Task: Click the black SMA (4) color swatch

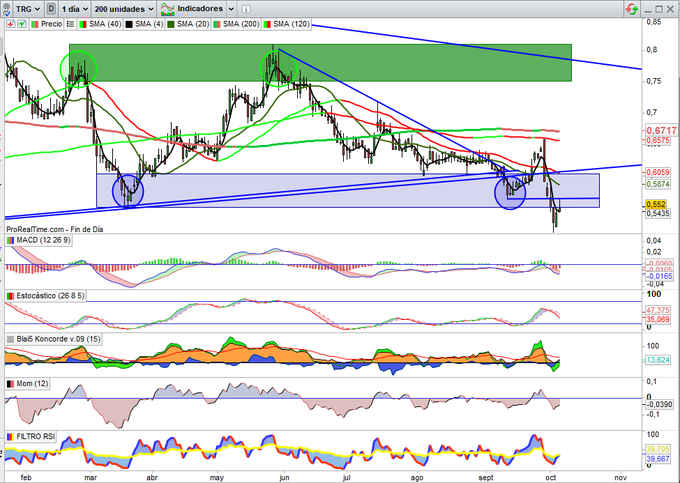Action: (x=129, y=24)
